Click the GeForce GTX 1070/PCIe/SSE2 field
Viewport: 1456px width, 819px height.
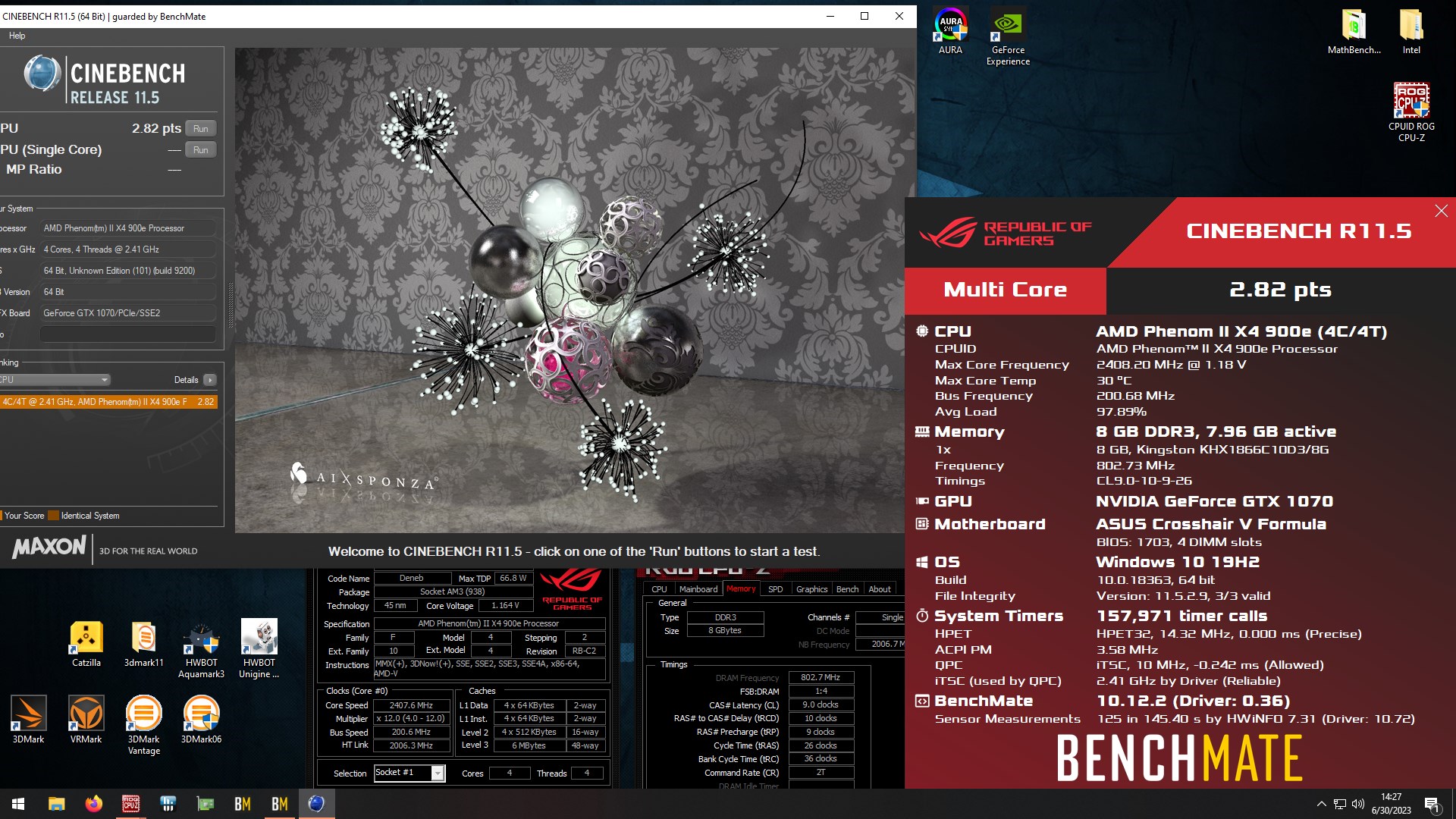(x=127, y=313)
